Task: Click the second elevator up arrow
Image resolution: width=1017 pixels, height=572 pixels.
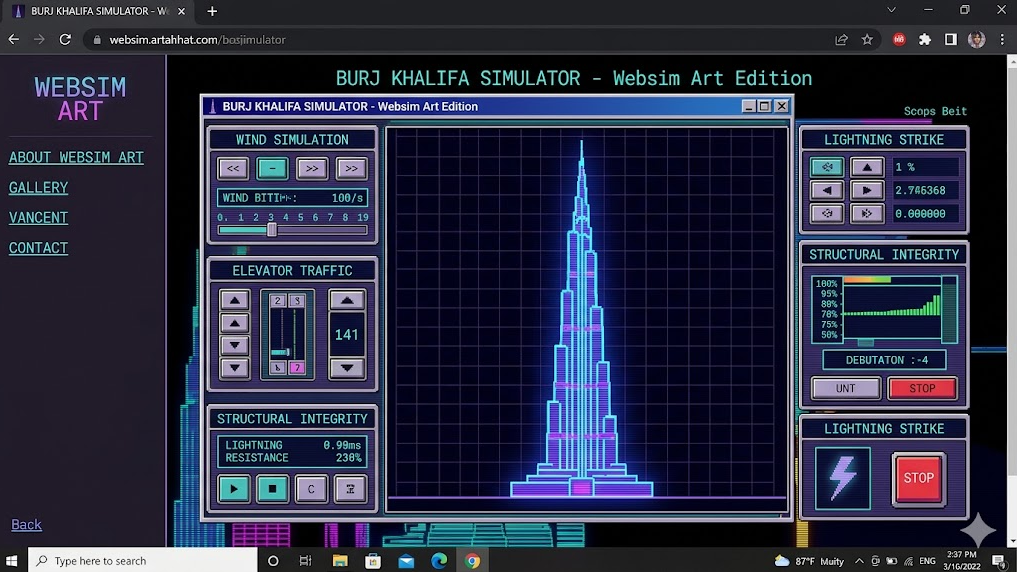Action: tap(235, 323)
